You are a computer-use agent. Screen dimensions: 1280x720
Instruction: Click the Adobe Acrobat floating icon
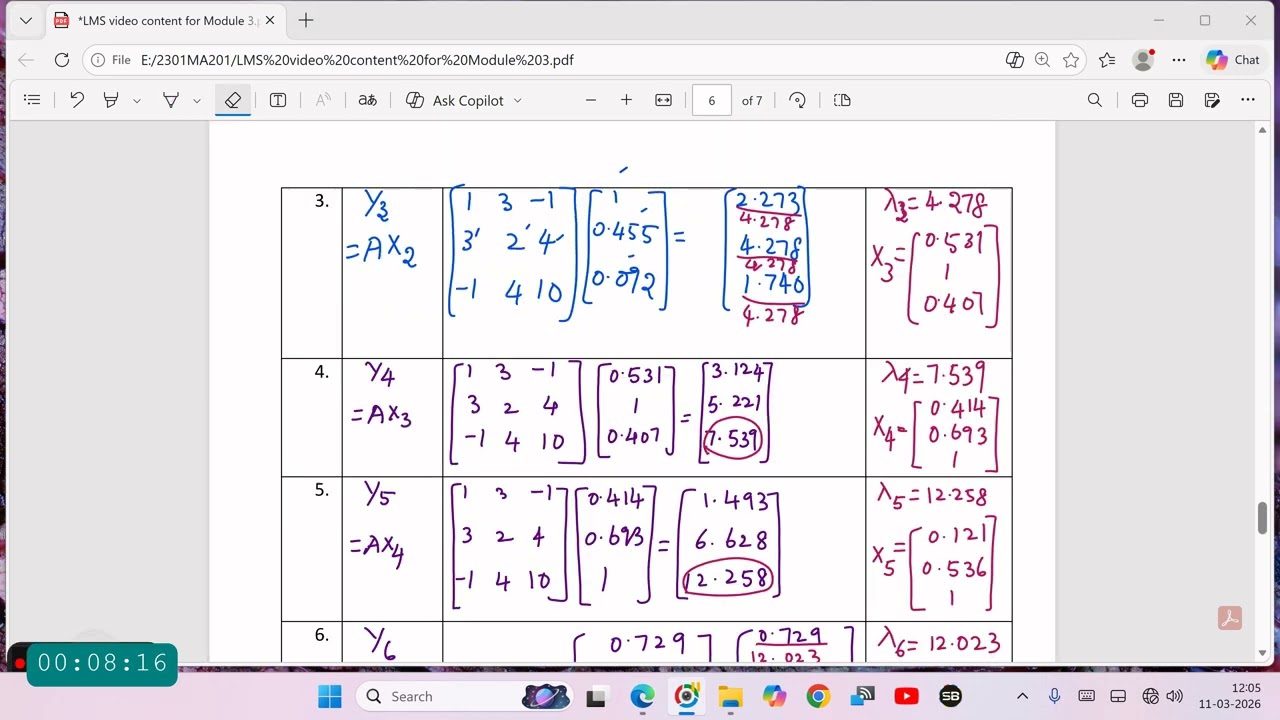click(x=1230, y=618)
